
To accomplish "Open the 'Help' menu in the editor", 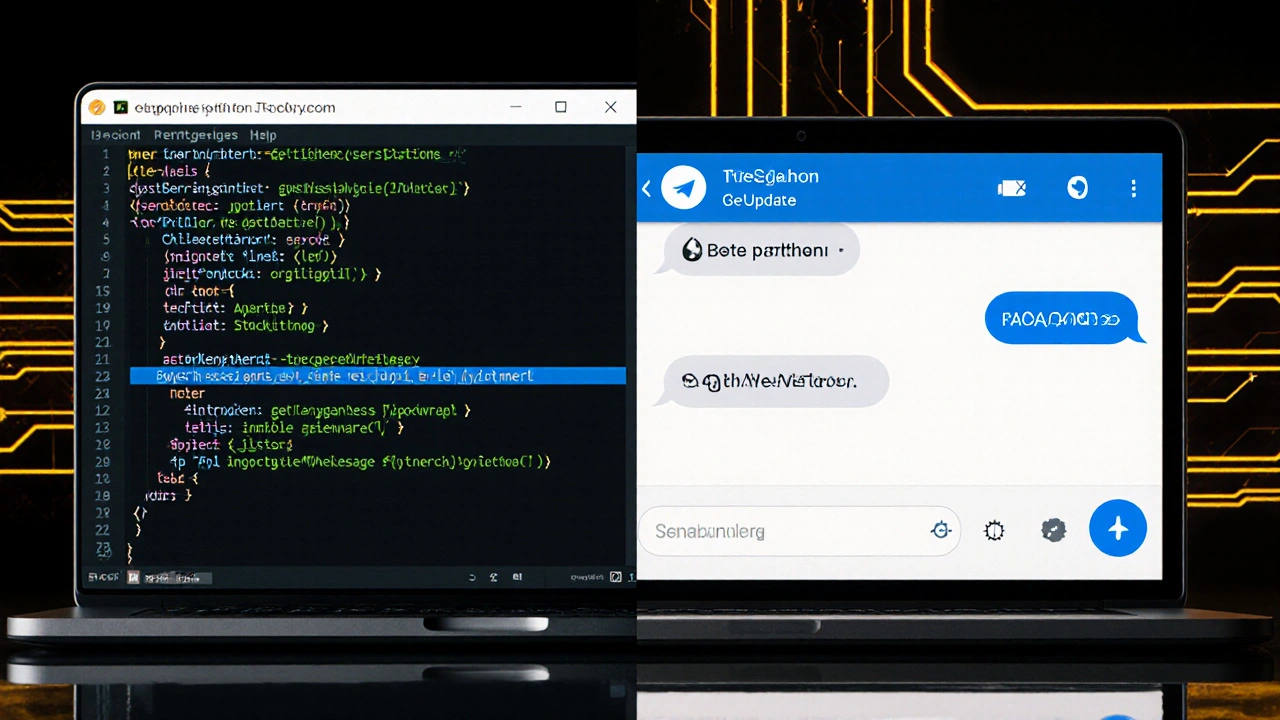I will (263, 135).
